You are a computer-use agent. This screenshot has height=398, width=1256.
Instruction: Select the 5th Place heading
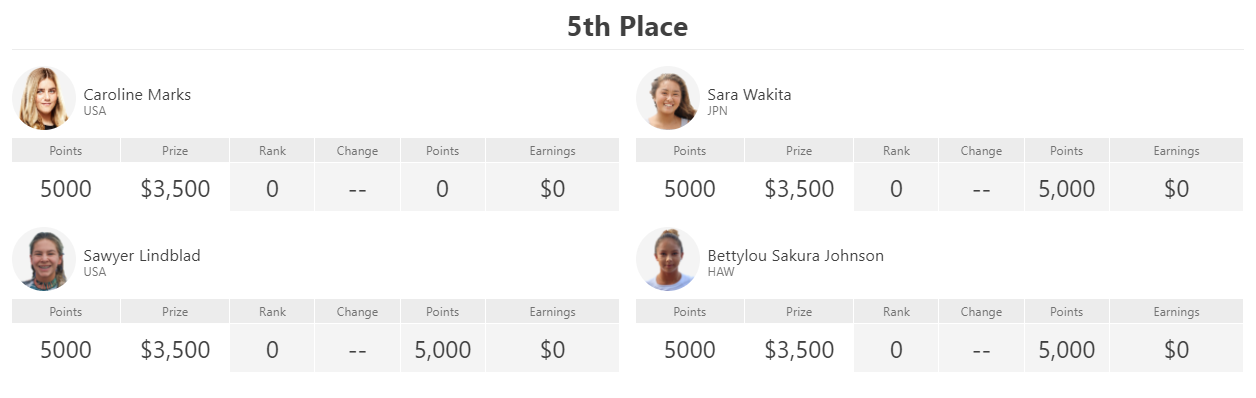tap(628, 26)
